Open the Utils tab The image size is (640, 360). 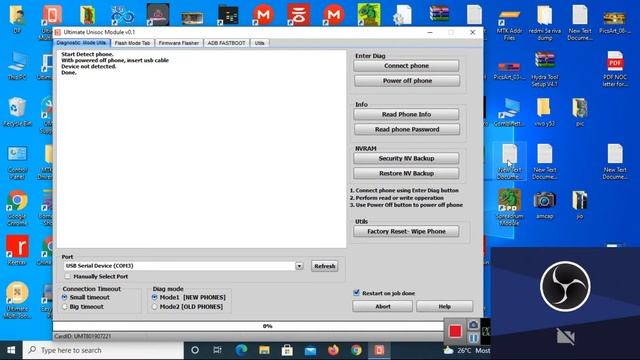coord(260,43)
